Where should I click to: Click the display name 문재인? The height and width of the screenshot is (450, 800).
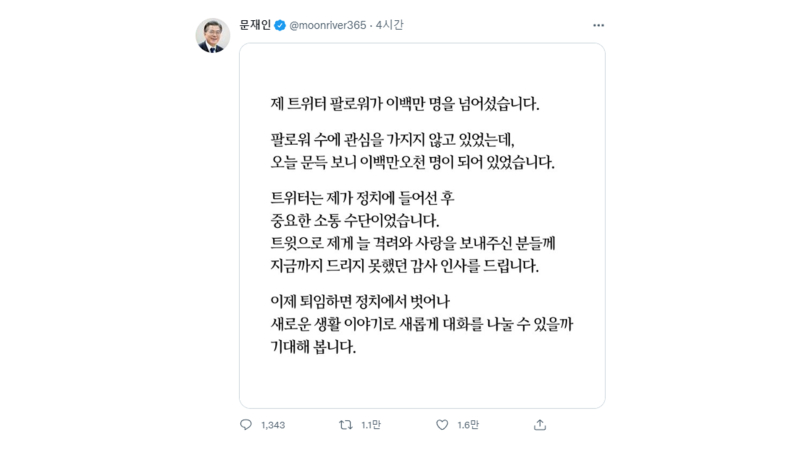[256, 24]
